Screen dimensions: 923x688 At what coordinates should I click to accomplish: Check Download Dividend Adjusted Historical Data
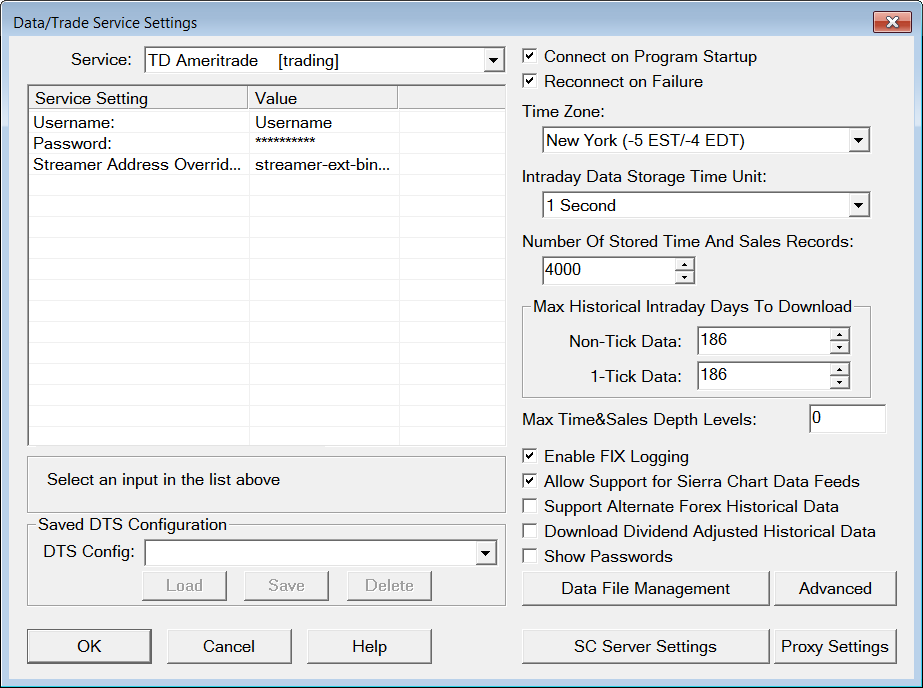(530, 531)
